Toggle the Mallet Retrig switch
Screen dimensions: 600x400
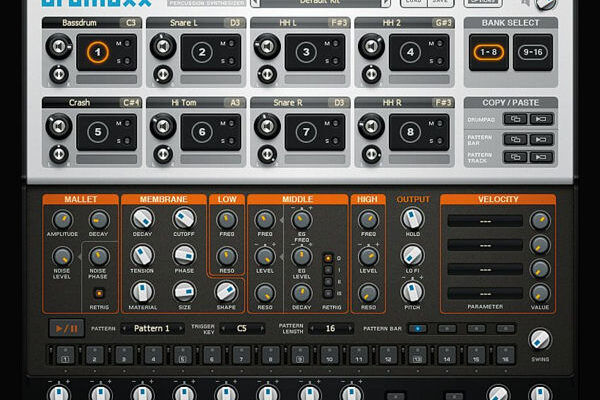point(98,292)
